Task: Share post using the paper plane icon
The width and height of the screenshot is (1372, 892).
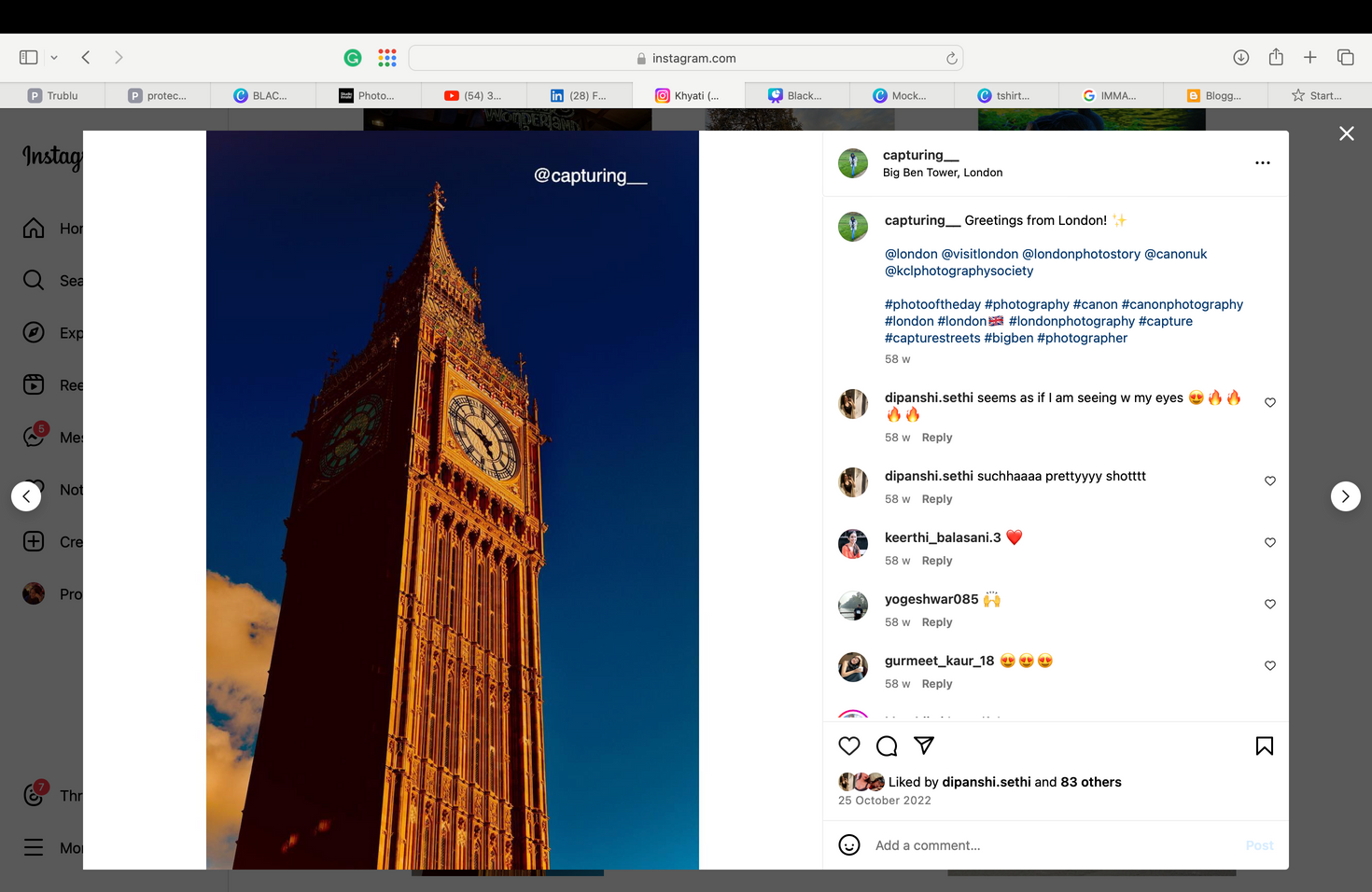Action: point(924,745)
